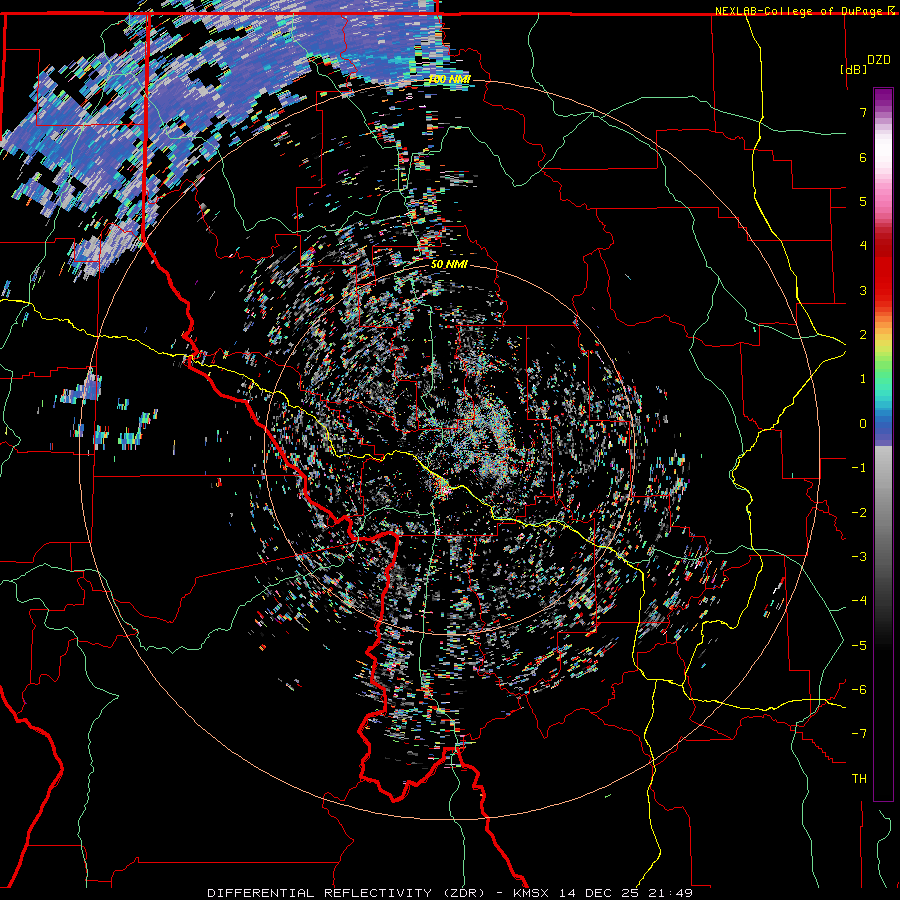Click the -6 value on color scale
This screenshot has width=900, height=900.
tap(859, 690)
